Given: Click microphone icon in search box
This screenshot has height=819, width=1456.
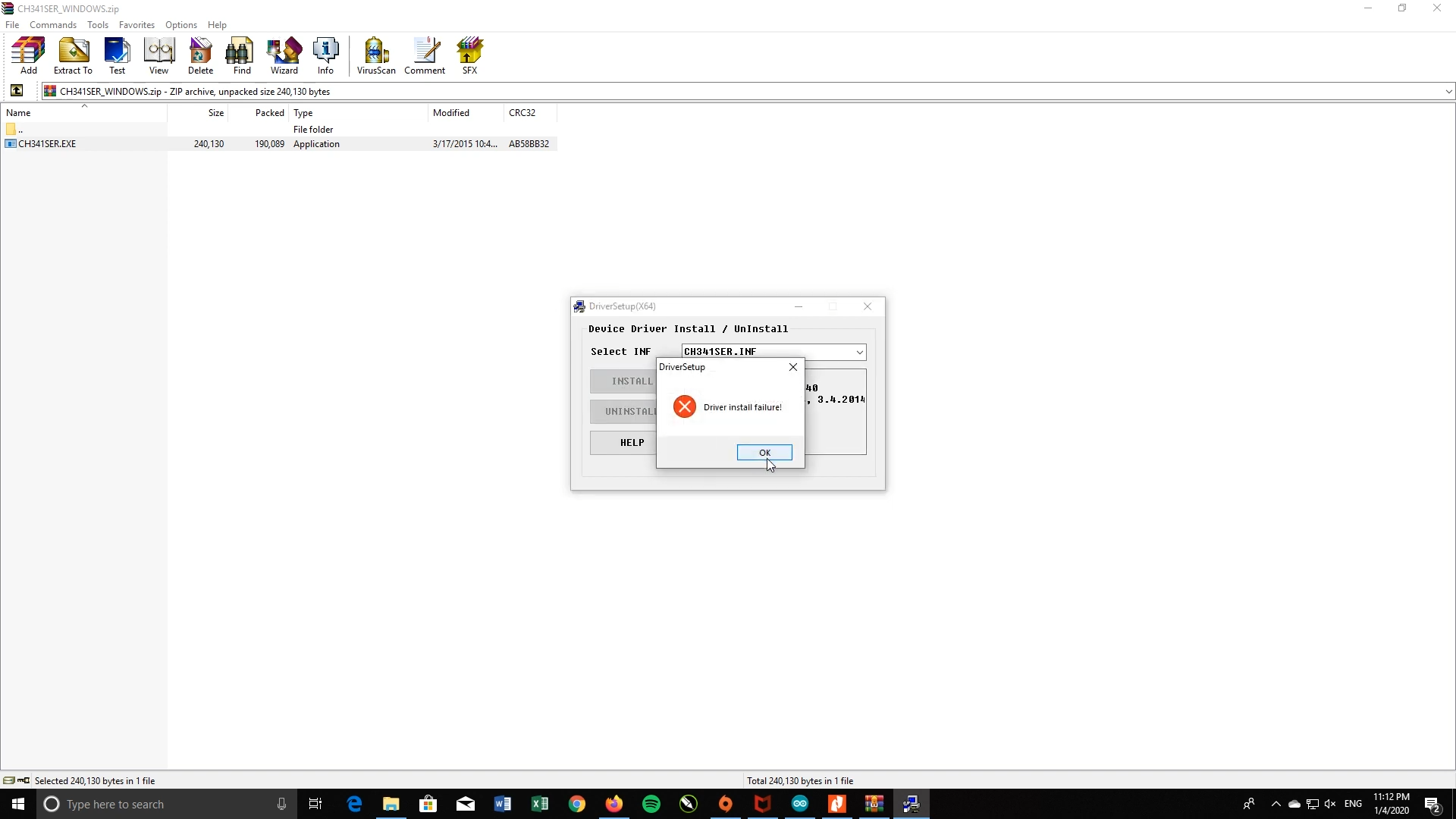Looking at the screenshot, I should 281,804.
